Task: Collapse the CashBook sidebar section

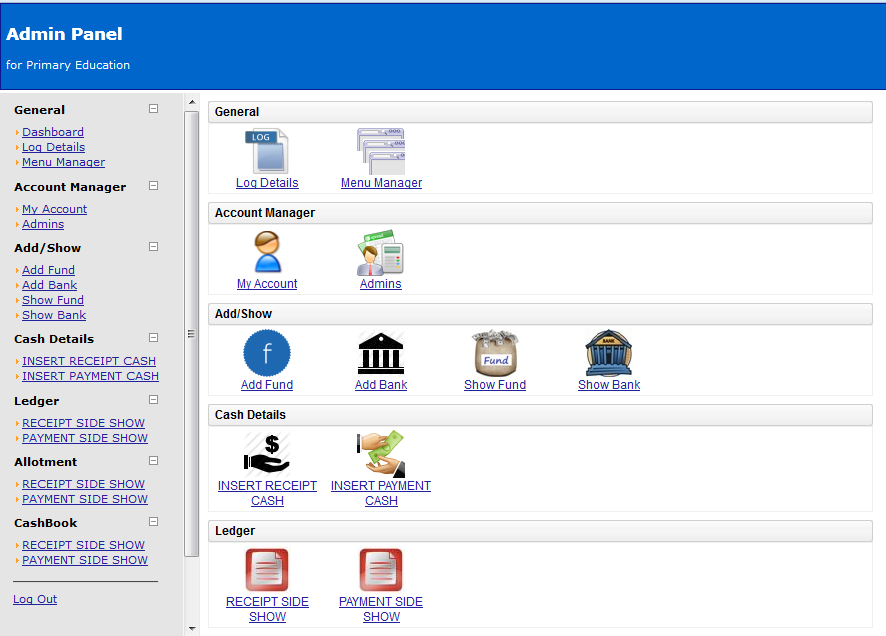Action: click(154, 522)
